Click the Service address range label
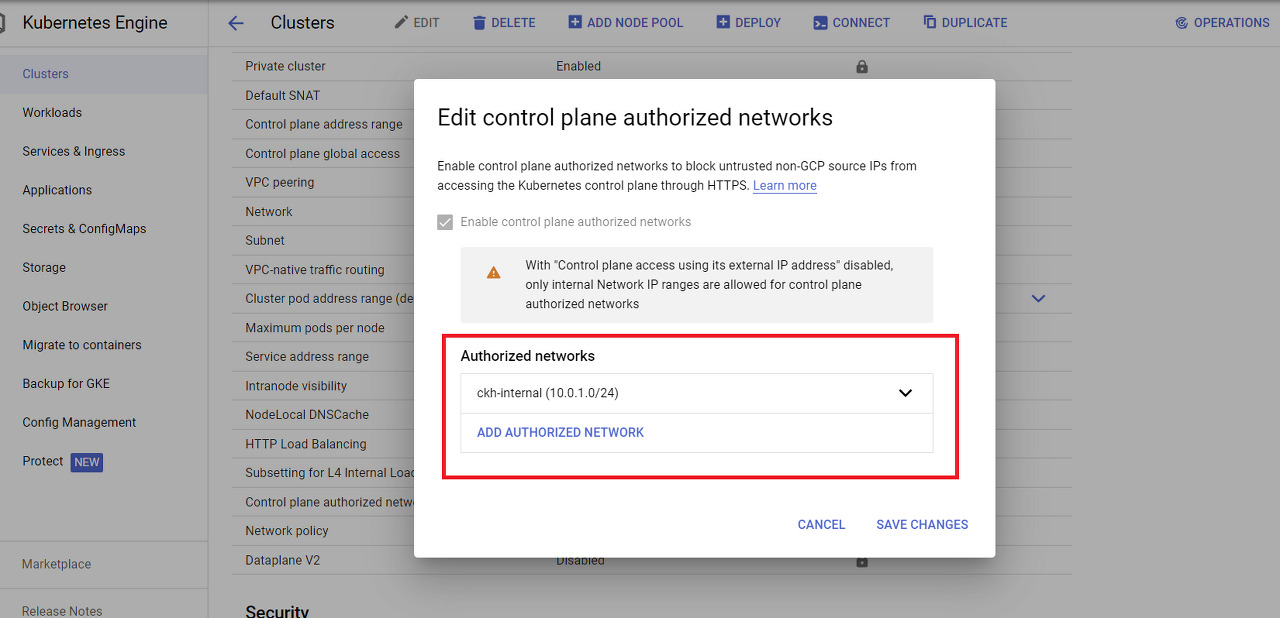 [307, 357]
